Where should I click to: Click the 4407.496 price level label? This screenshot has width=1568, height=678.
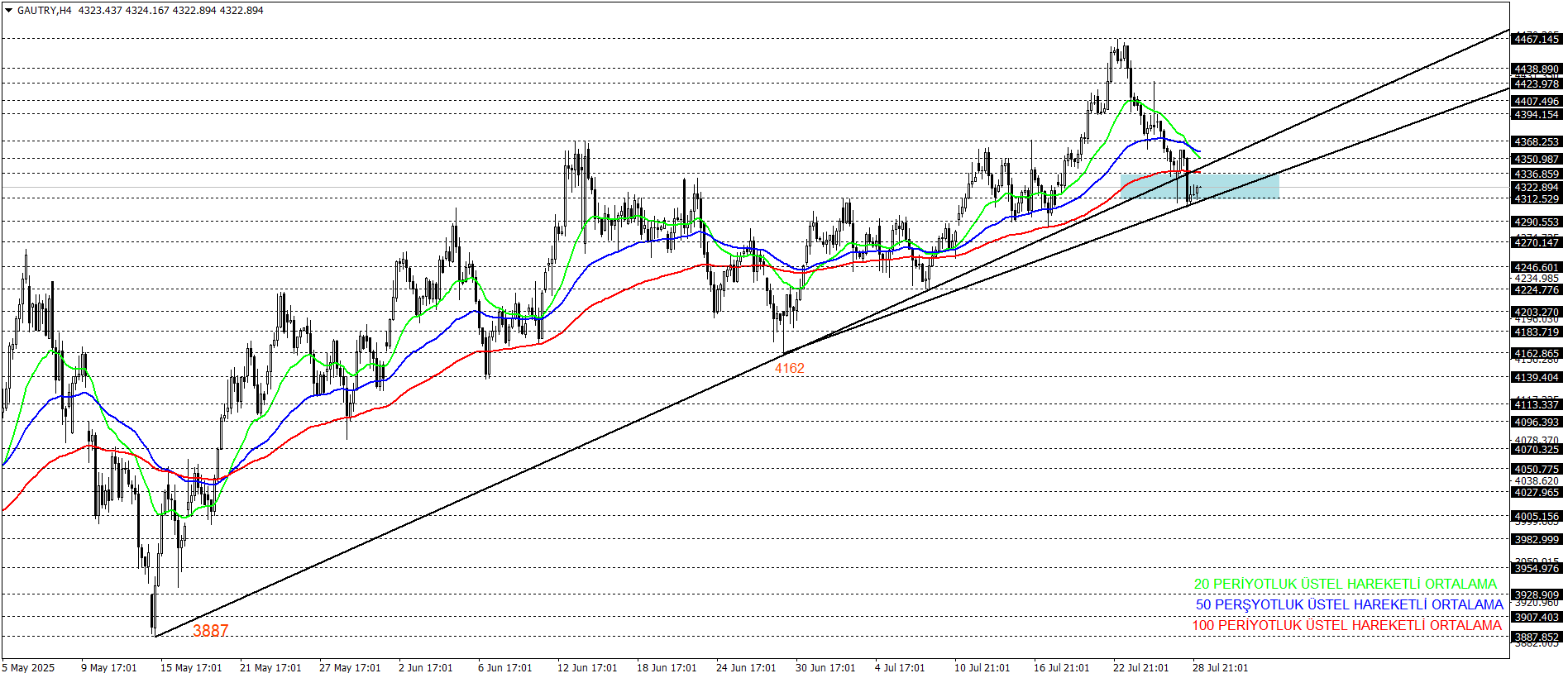tap(1537, 102)
